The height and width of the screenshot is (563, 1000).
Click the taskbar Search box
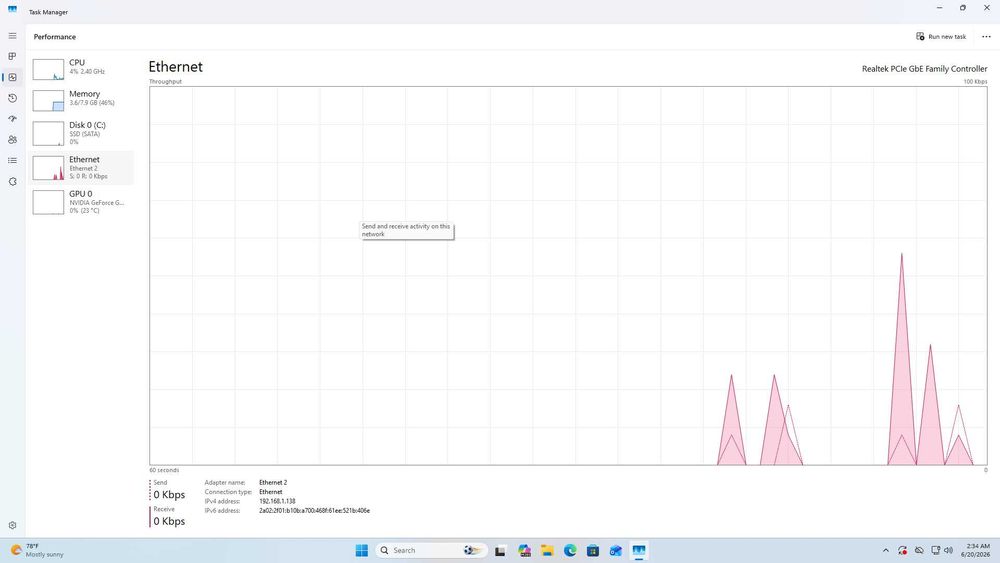(432, 550)
